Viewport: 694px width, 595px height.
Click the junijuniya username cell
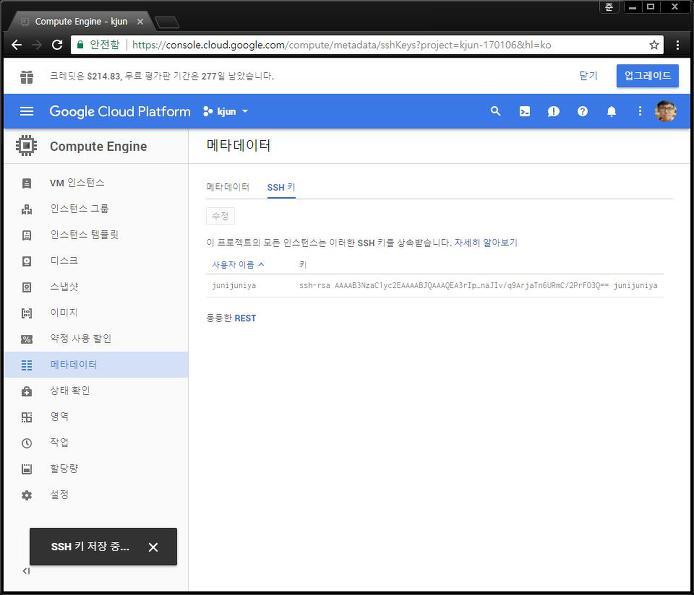point(234,286)
